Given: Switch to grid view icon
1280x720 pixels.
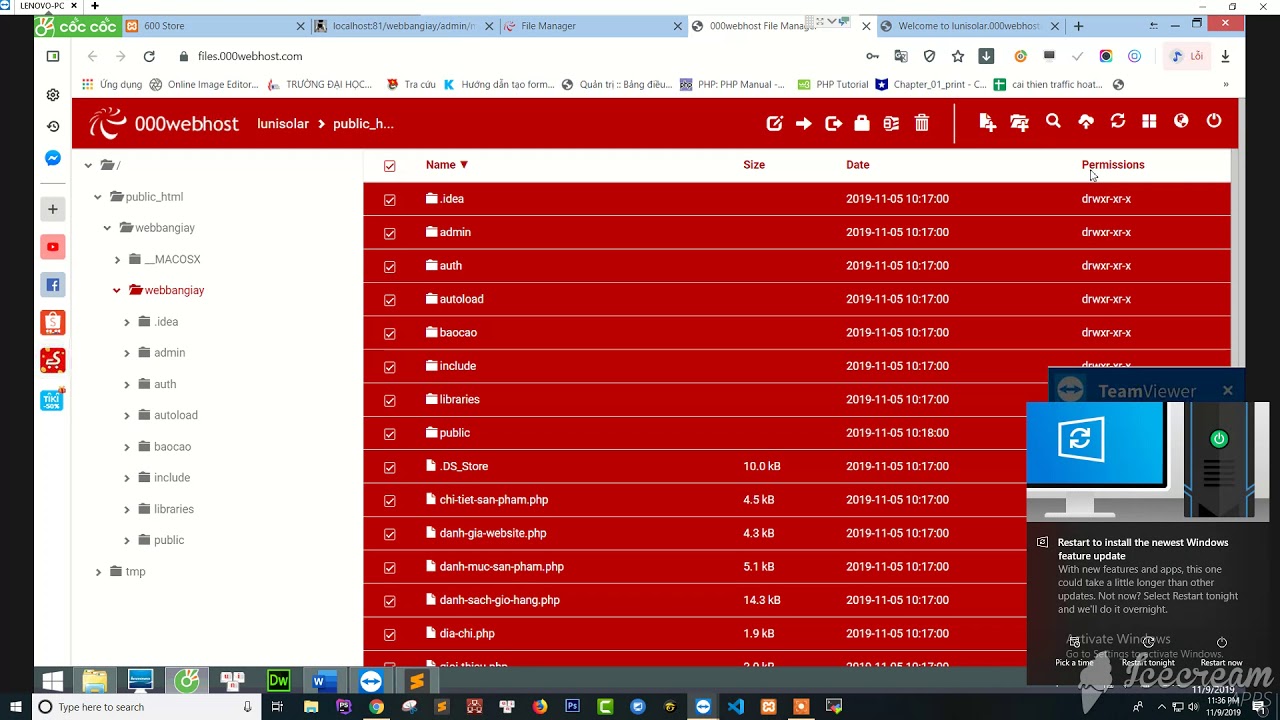Looking at the screenshot, I should tap(1149, 121).
